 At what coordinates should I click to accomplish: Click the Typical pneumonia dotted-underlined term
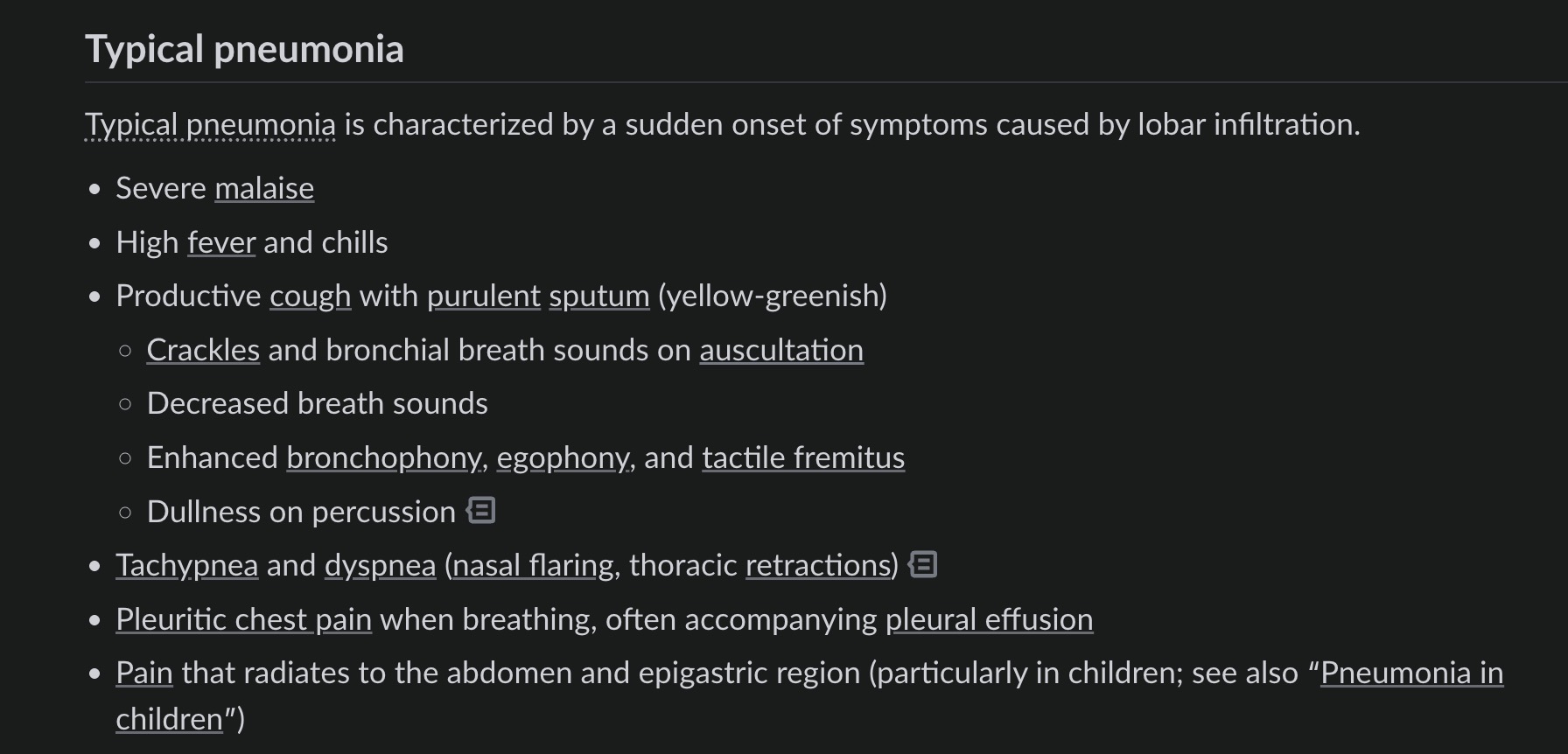click(x=210, y=125)
